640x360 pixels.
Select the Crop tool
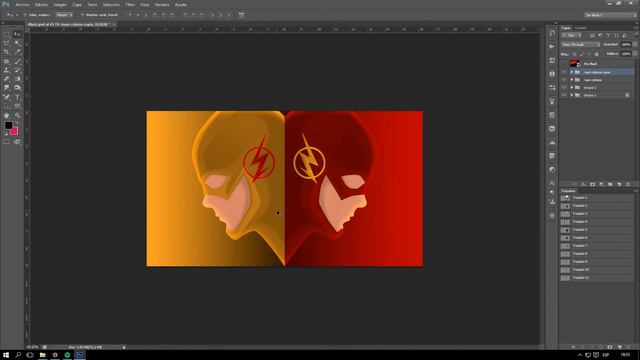tap(7, 52)
